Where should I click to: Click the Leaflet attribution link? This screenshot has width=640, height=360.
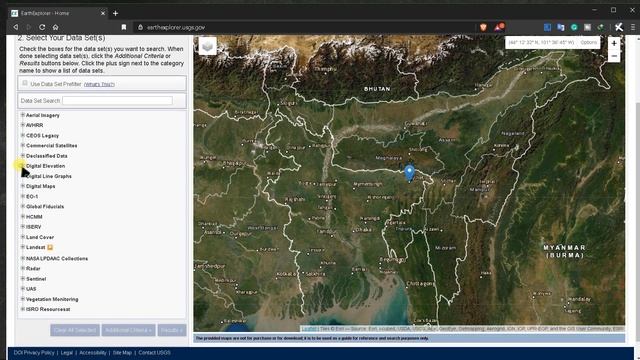coord(309,329)
